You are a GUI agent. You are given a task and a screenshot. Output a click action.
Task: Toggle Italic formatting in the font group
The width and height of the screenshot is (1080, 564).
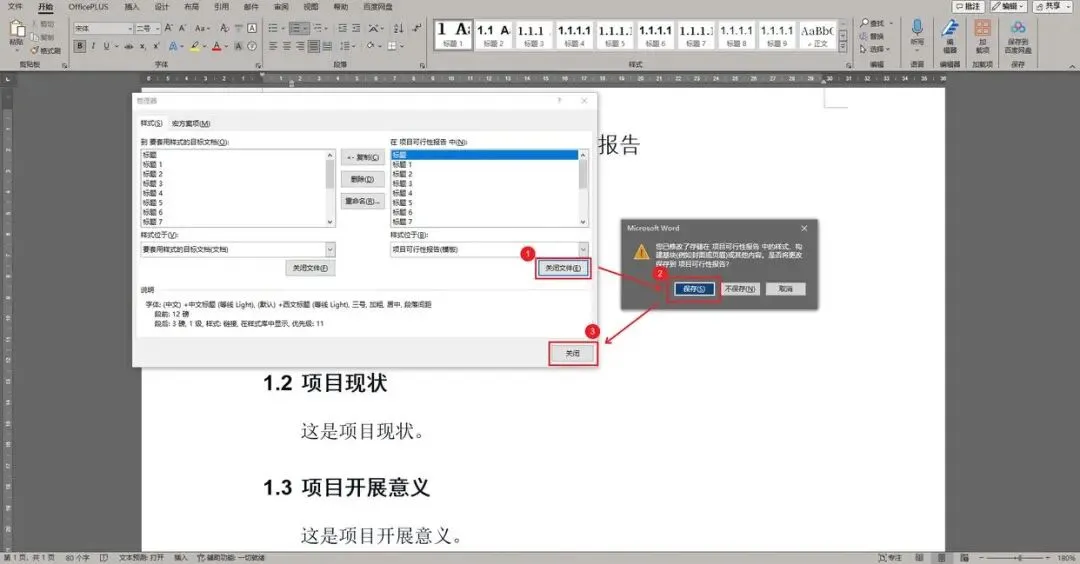point(93,46)
